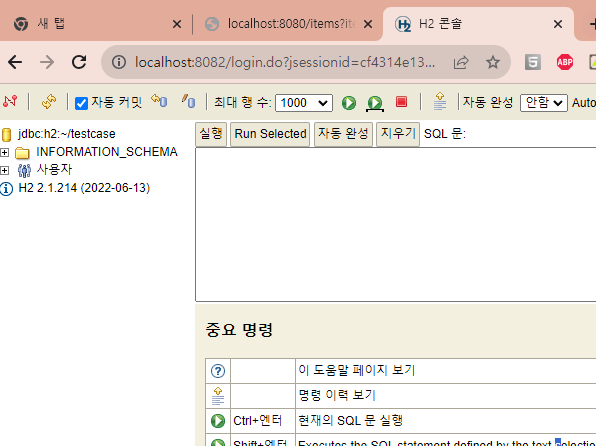The width and height of the screenshot is (596, 446).
Task: Click the 명령 이력 보기 row history icon
Action: coord(218,396)
